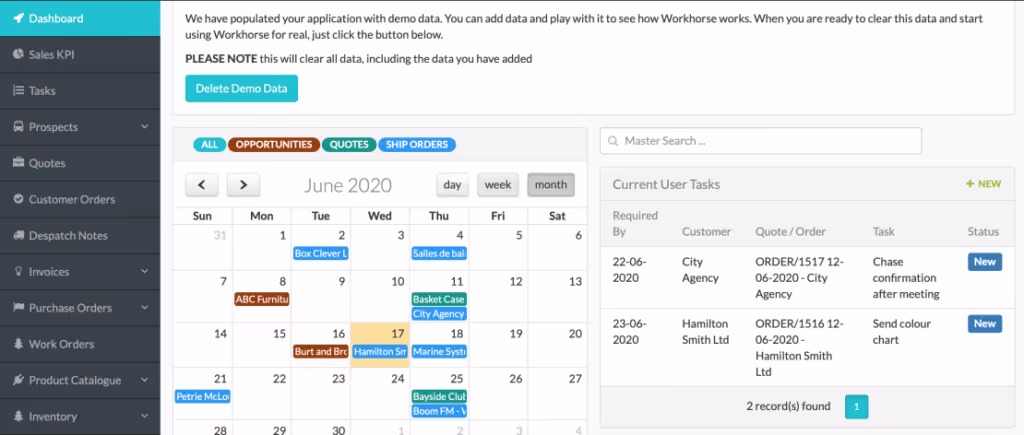Open the Petrie McLo event on June 21
1024x435 pixels.
pyautogui.click(x=202, y=396)
